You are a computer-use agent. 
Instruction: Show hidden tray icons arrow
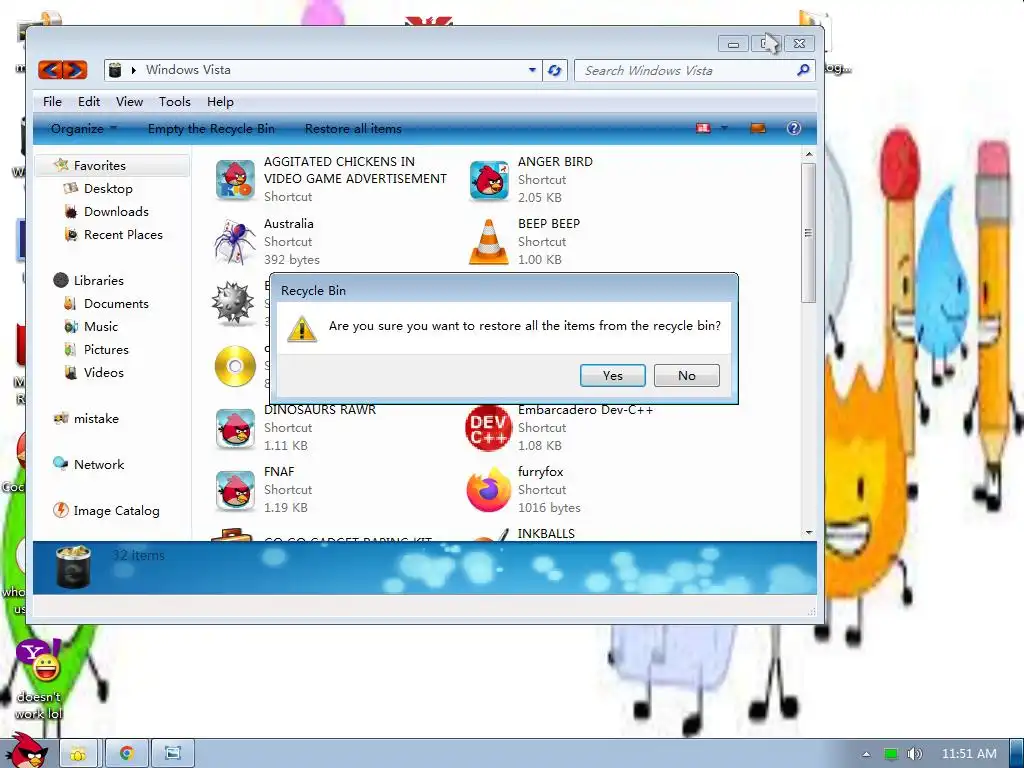(866, 754)
